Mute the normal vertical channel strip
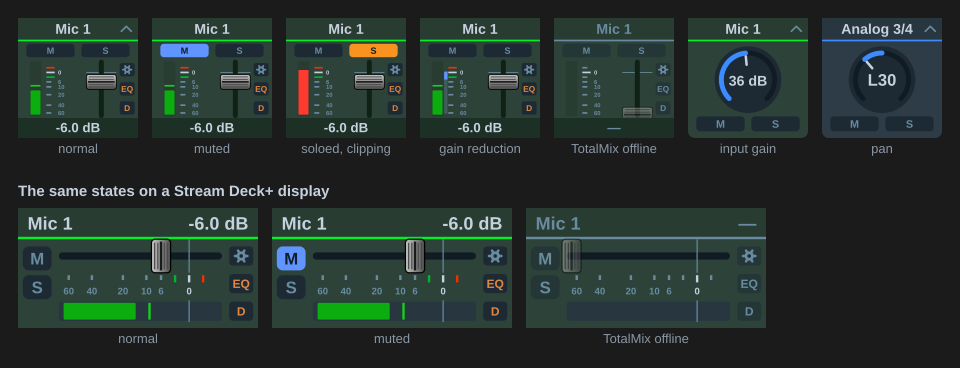Screen dimensions: 960x368 tap(50, 50)
